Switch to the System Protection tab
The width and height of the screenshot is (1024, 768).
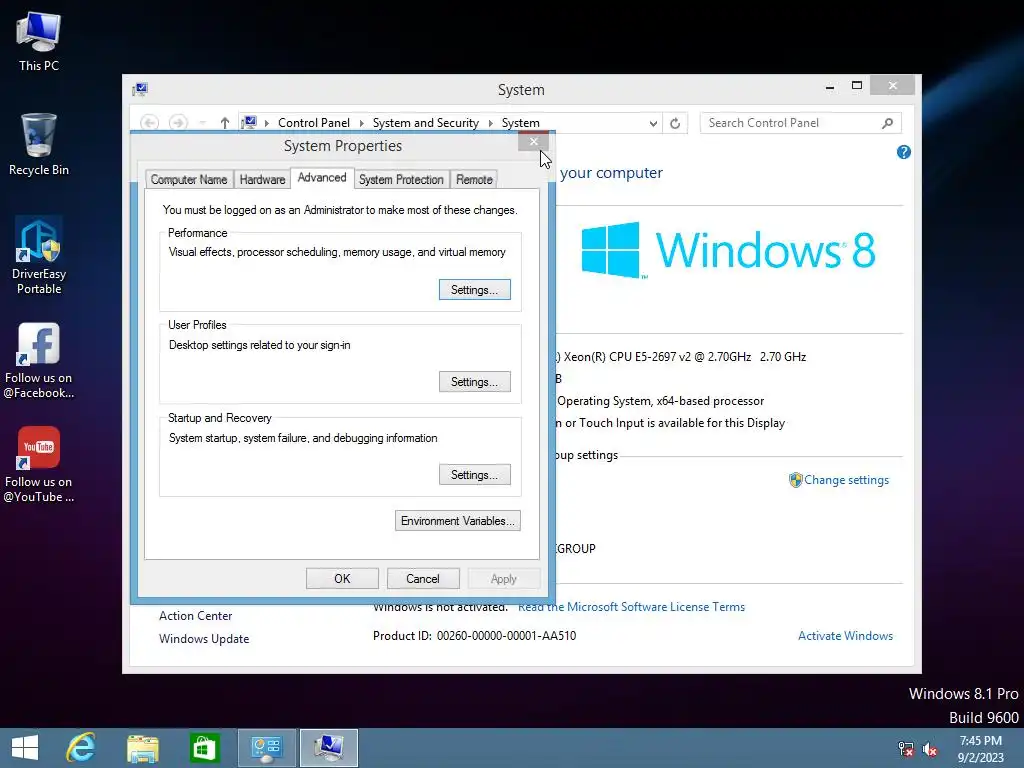[x=401, y=180]
